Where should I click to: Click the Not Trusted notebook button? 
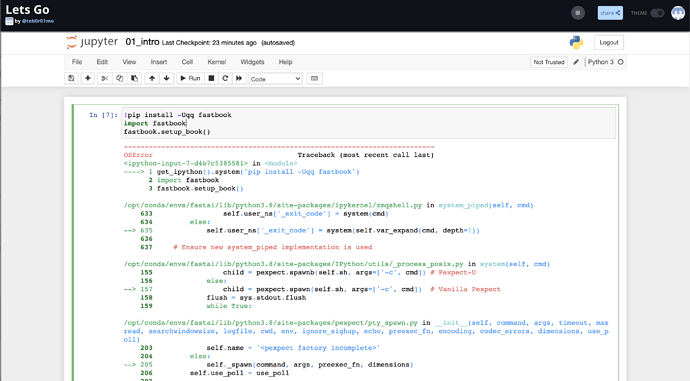coord(549,62)
